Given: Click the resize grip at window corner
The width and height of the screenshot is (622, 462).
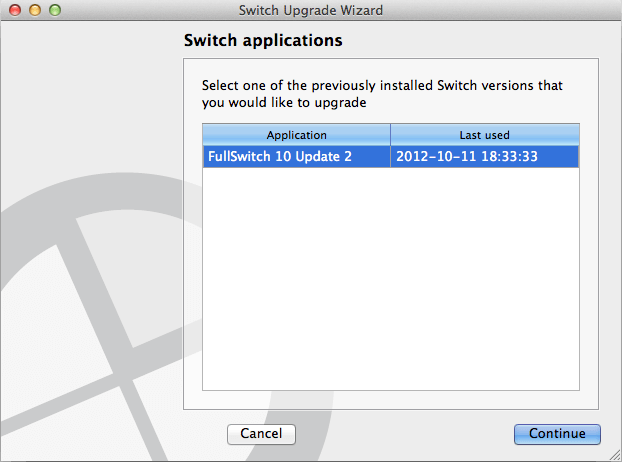Looking at the screenshot, I should click(615, 455).
